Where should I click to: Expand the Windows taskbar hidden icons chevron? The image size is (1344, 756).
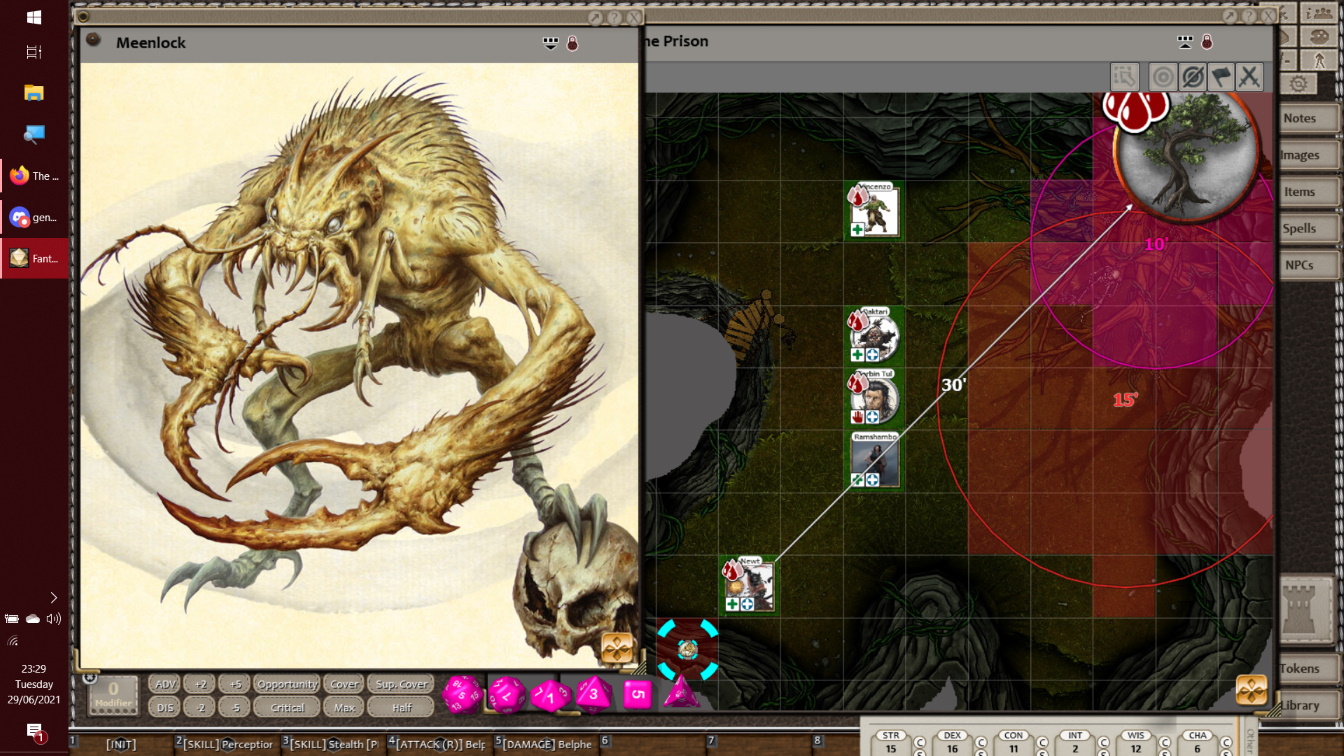(x=53, y=597)
